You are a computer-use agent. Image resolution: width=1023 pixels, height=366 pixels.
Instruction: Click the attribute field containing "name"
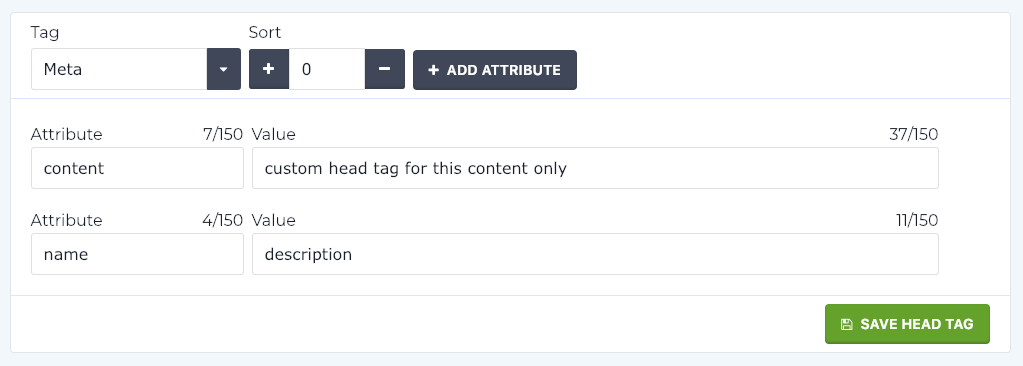(137, 254)
